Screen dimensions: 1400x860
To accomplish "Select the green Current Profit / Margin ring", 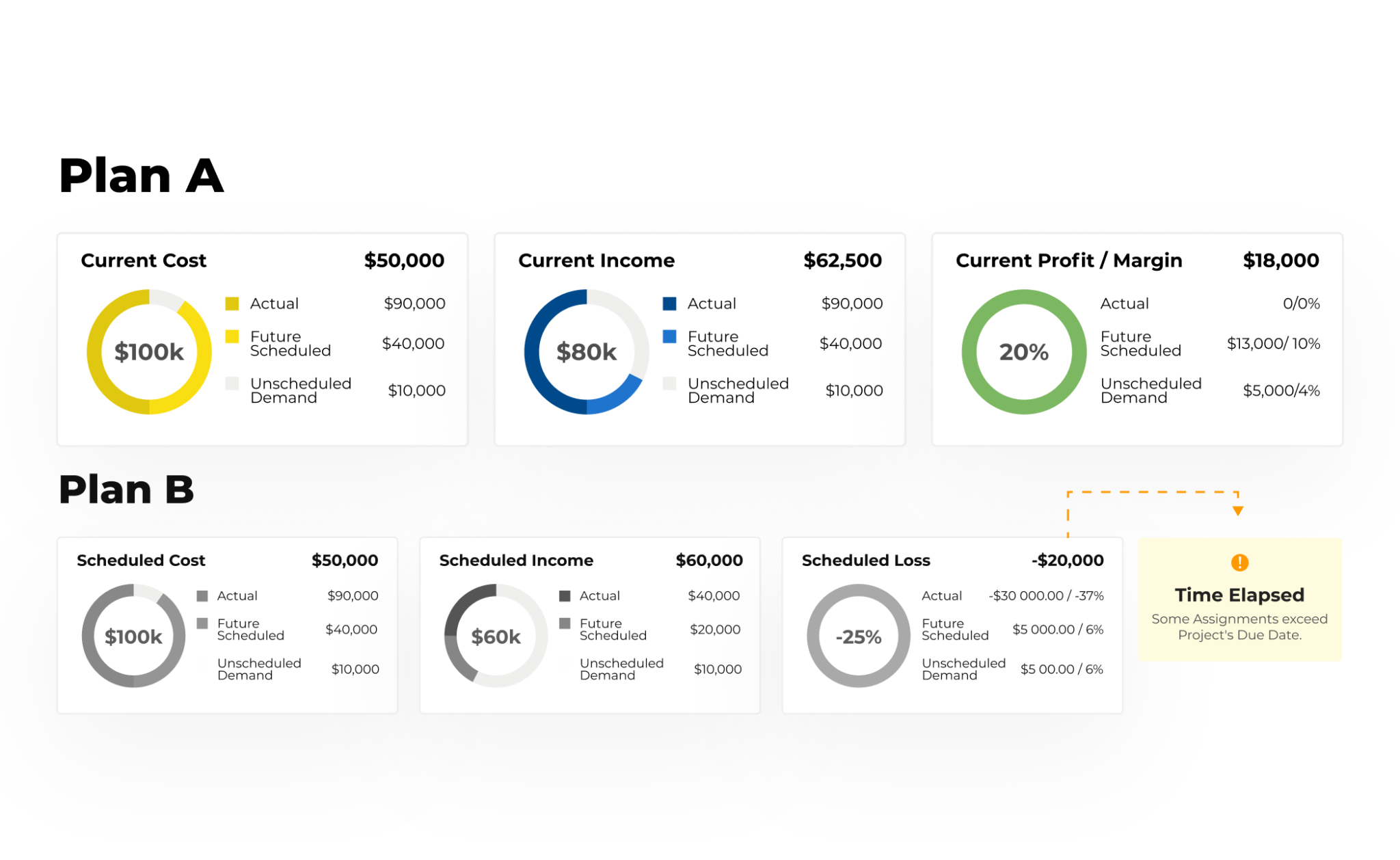I will pos(1023,351).
